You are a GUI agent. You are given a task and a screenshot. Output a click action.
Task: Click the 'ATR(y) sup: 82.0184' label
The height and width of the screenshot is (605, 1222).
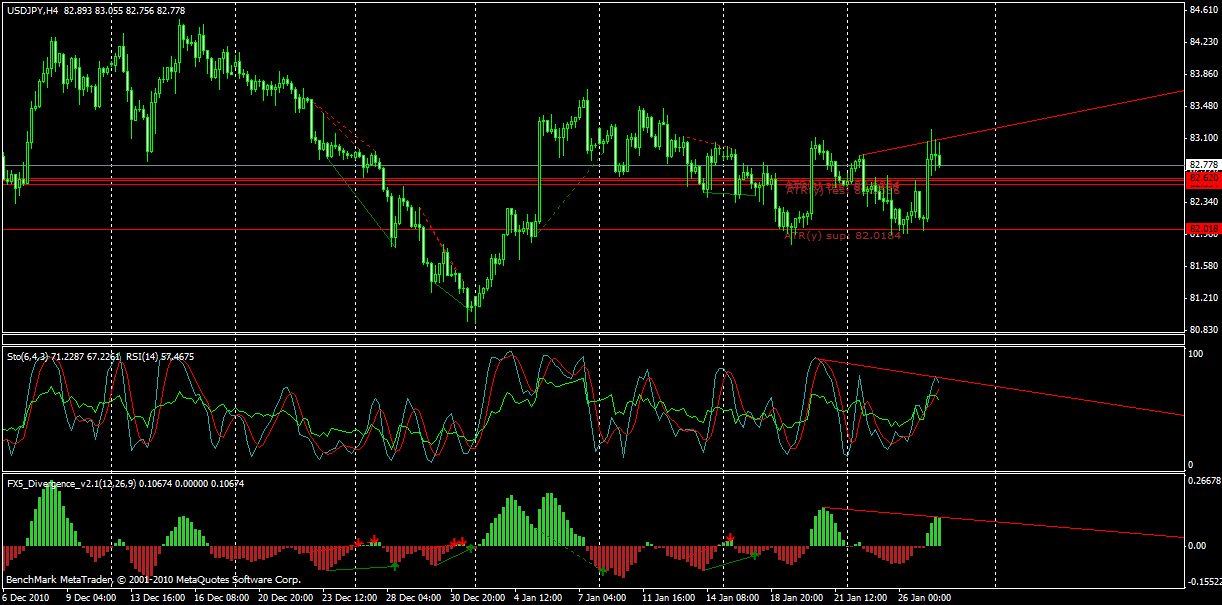coord(843,238)
